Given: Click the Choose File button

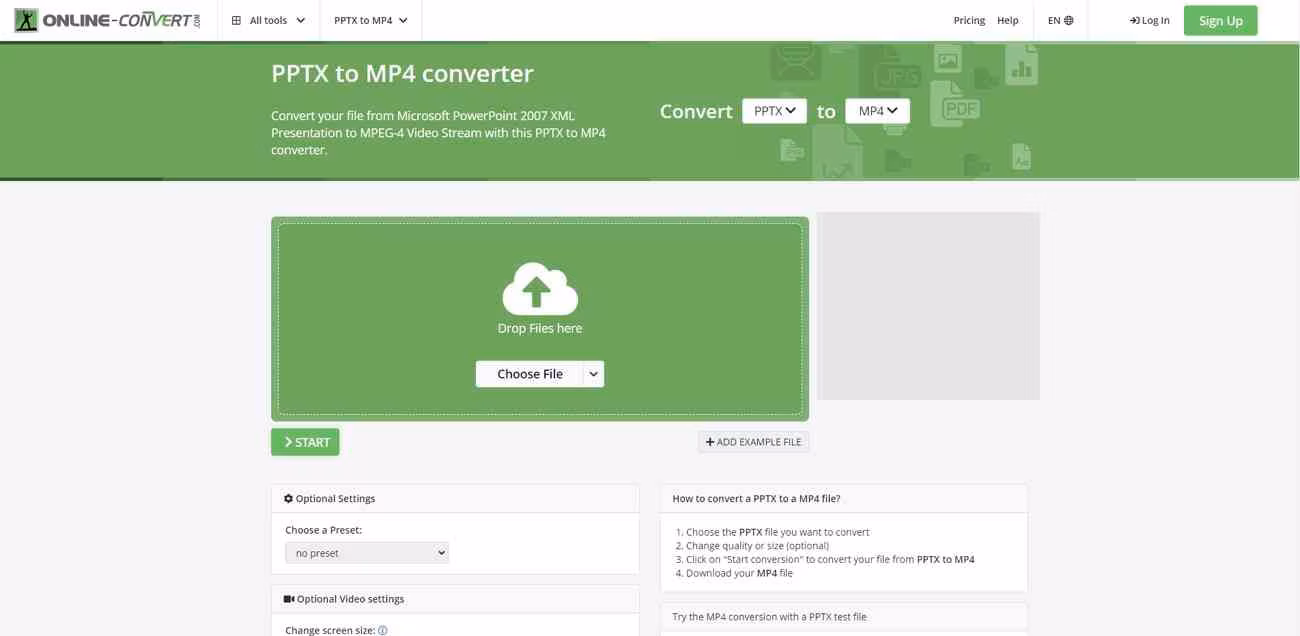Looking at the screenshot, I should point(530,374).
